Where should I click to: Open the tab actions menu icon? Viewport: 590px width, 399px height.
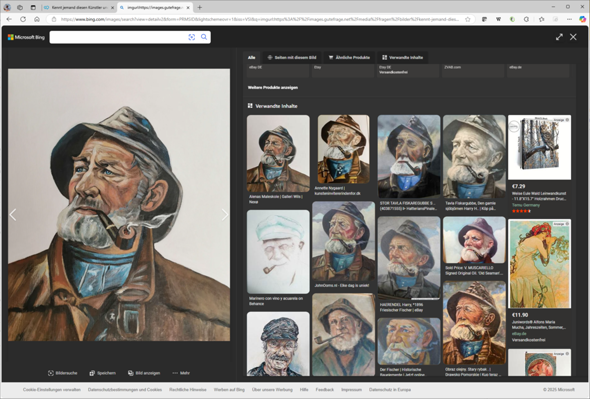[33, 7]
